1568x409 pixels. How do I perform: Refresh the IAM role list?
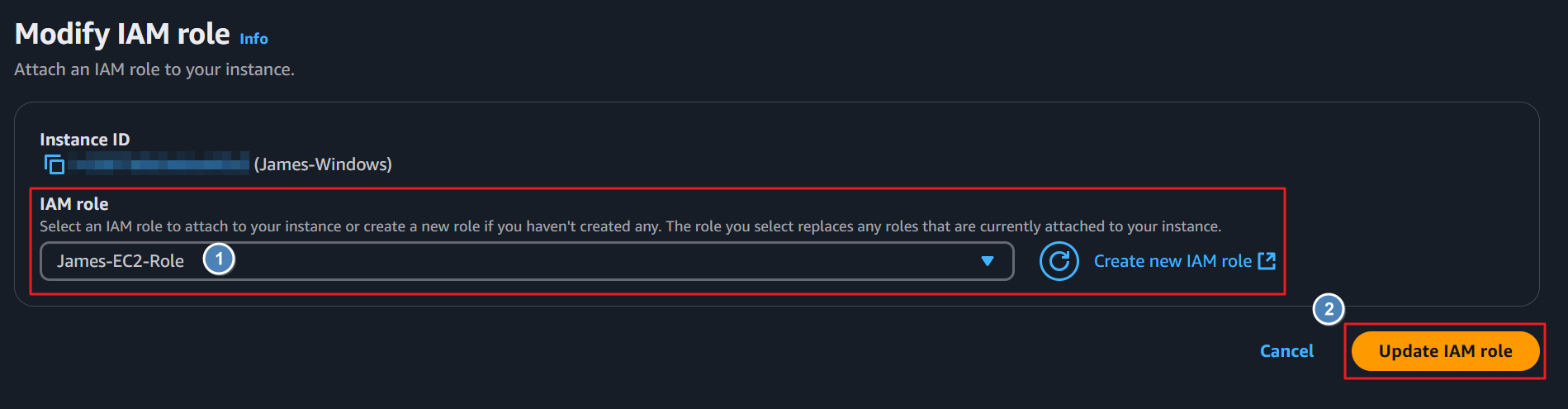click(x=1059, y=261)
